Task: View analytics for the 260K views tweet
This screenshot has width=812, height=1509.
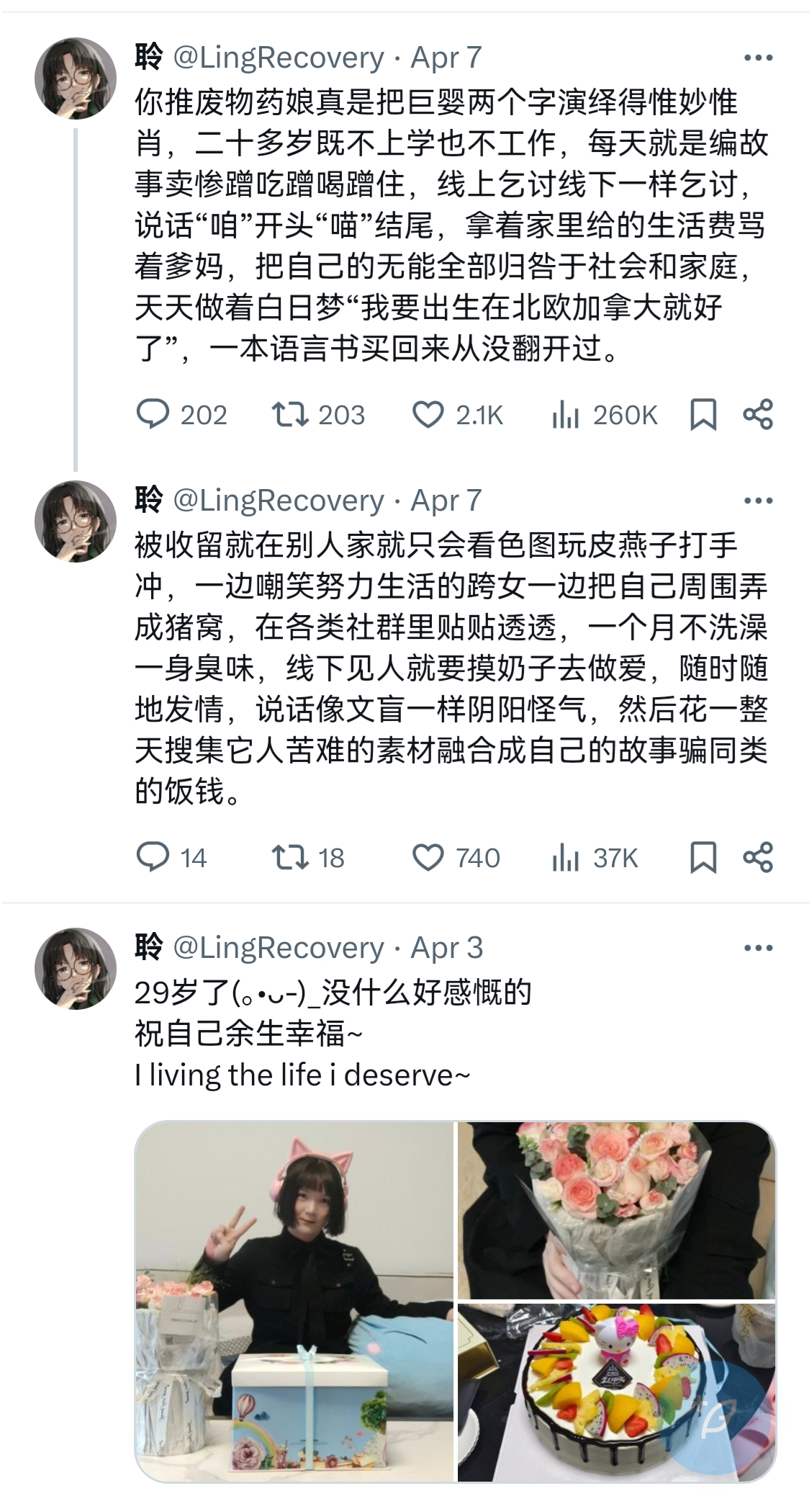Action: pos(566,414)
